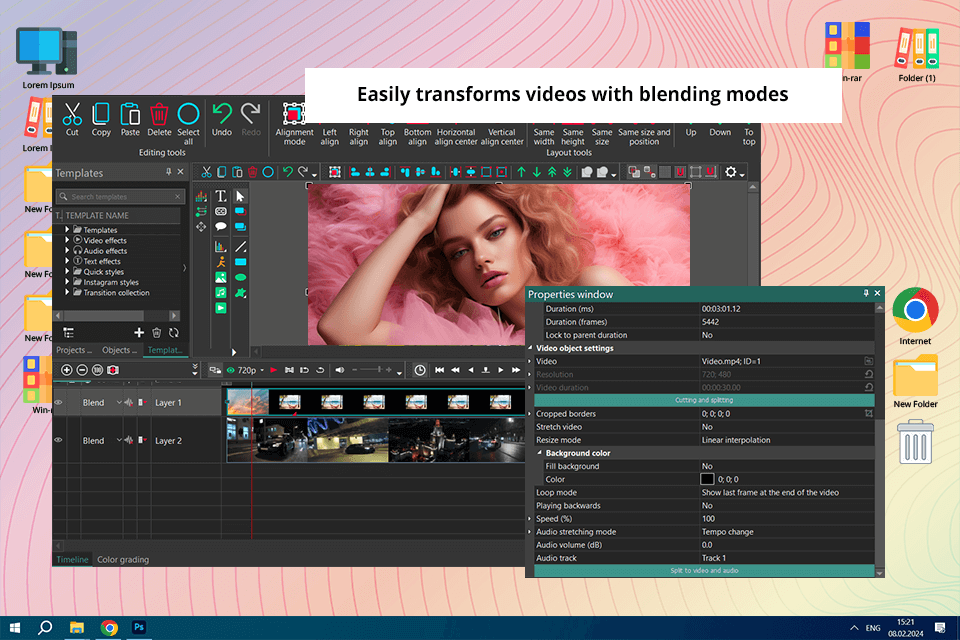Viewport: 960px width, 640px height.
Task: Zoom in the timeline with the plus circle icon
Action: (x=67, y=370)
